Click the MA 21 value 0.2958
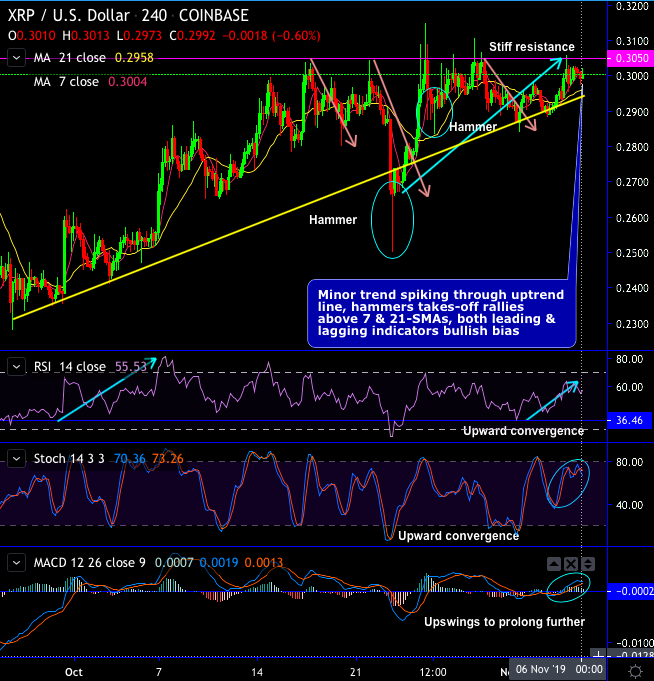This screenshot has height=681, width=654. [134, 58]
